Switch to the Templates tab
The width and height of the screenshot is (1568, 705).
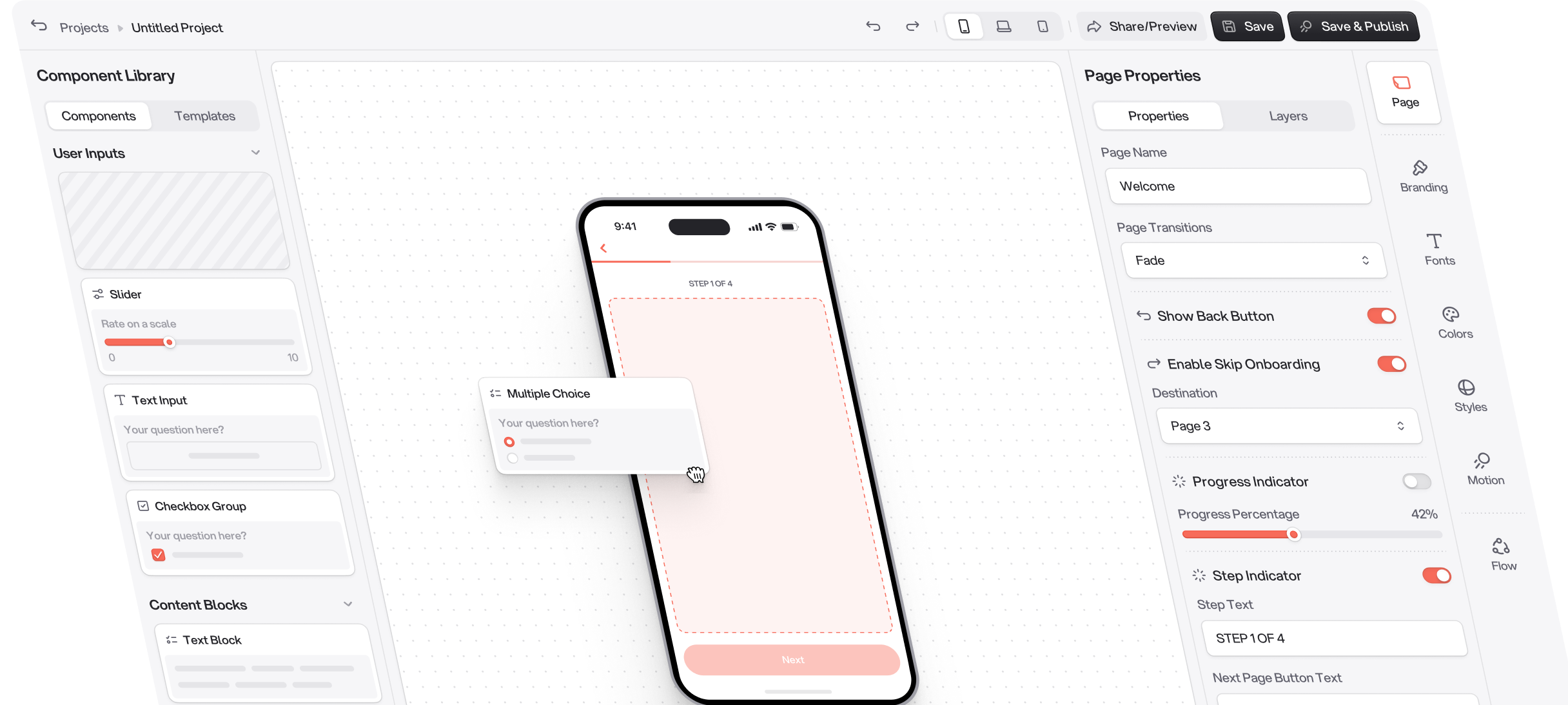click(x=204, y=116)
